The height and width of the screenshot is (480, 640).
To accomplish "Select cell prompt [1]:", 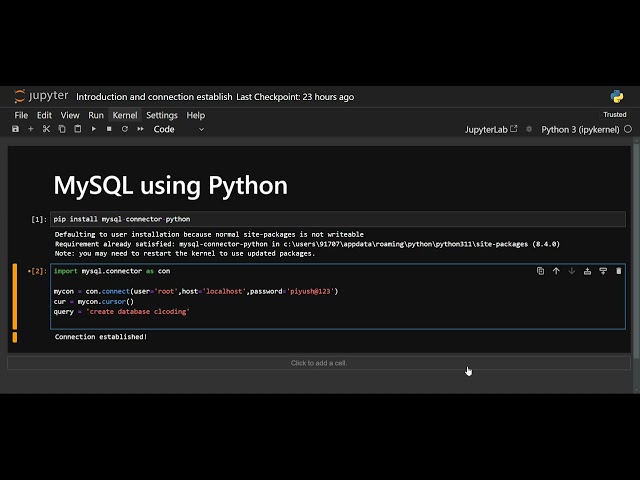I will coord(39,220).
